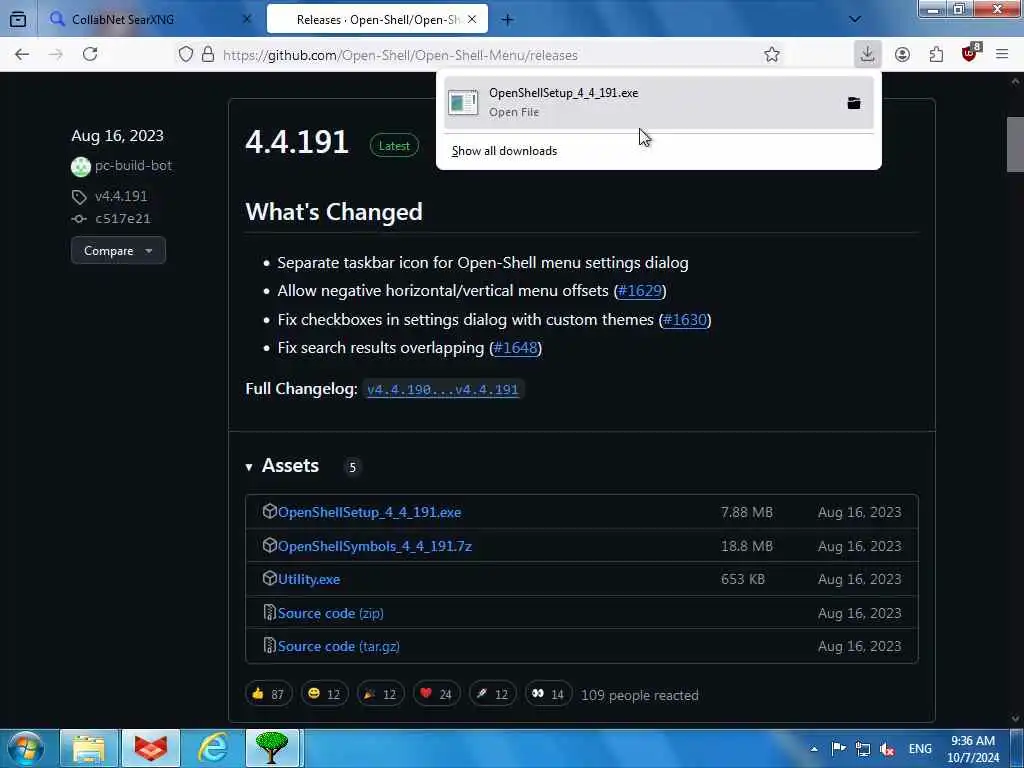The width and height of the screenshot is (1024, 768).
Task: Open issue #1630 link
Action: (684, 319)
